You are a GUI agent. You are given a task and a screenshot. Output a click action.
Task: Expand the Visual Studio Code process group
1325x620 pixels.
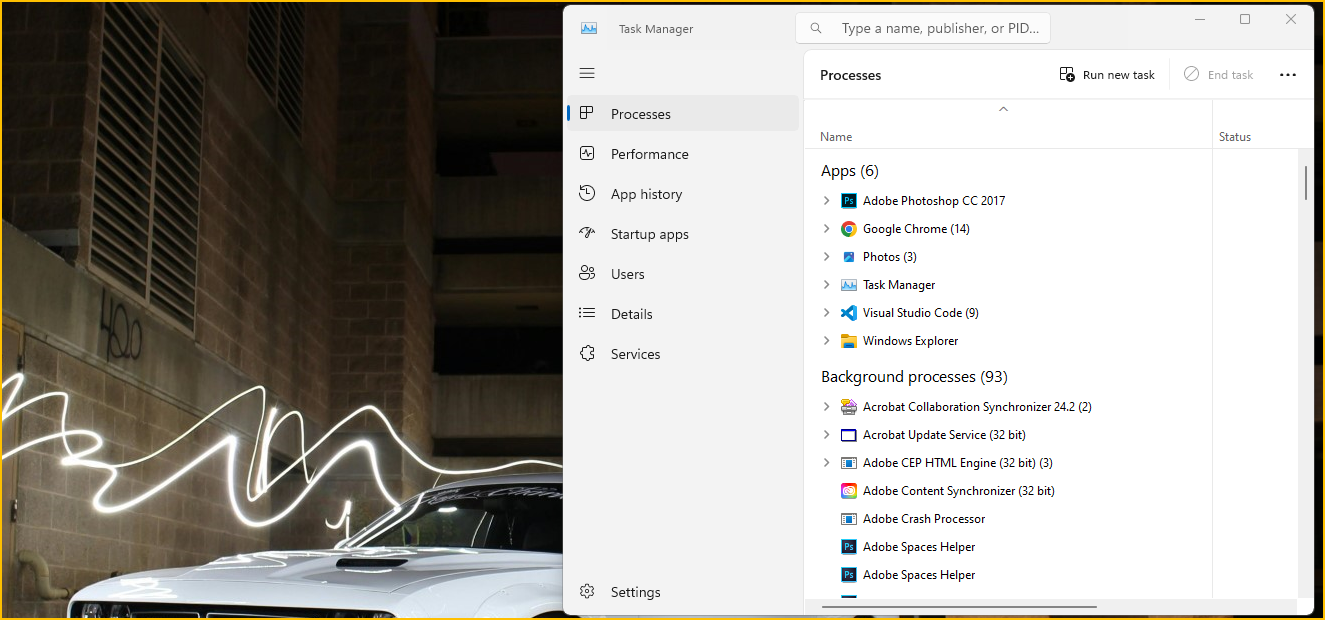826,313
